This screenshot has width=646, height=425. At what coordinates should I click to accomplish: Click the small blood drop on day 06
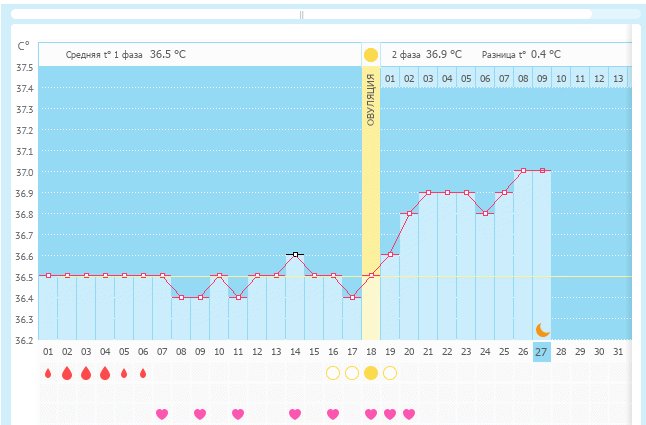point(143,373)
